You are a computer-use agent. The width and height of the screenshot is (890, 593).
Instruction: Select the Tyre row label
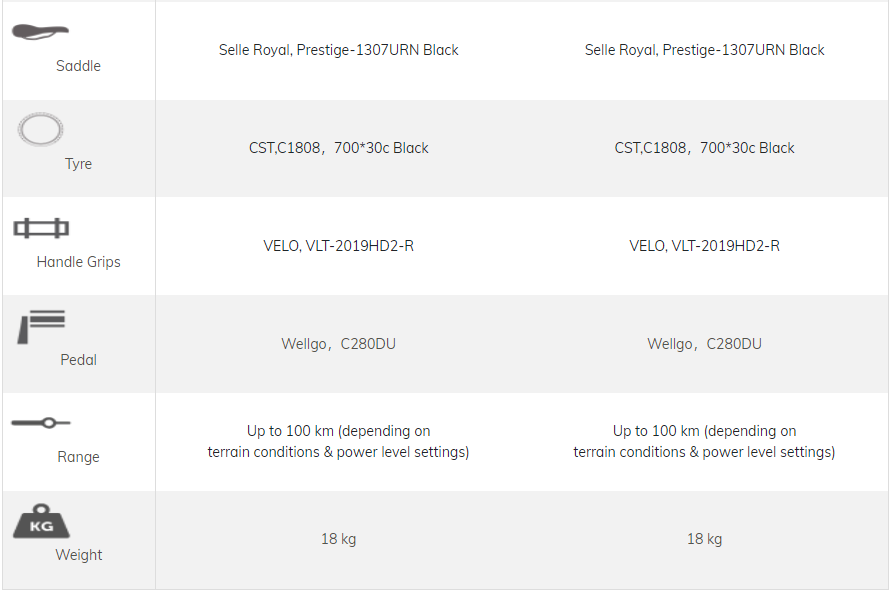(x=78, y=164)
